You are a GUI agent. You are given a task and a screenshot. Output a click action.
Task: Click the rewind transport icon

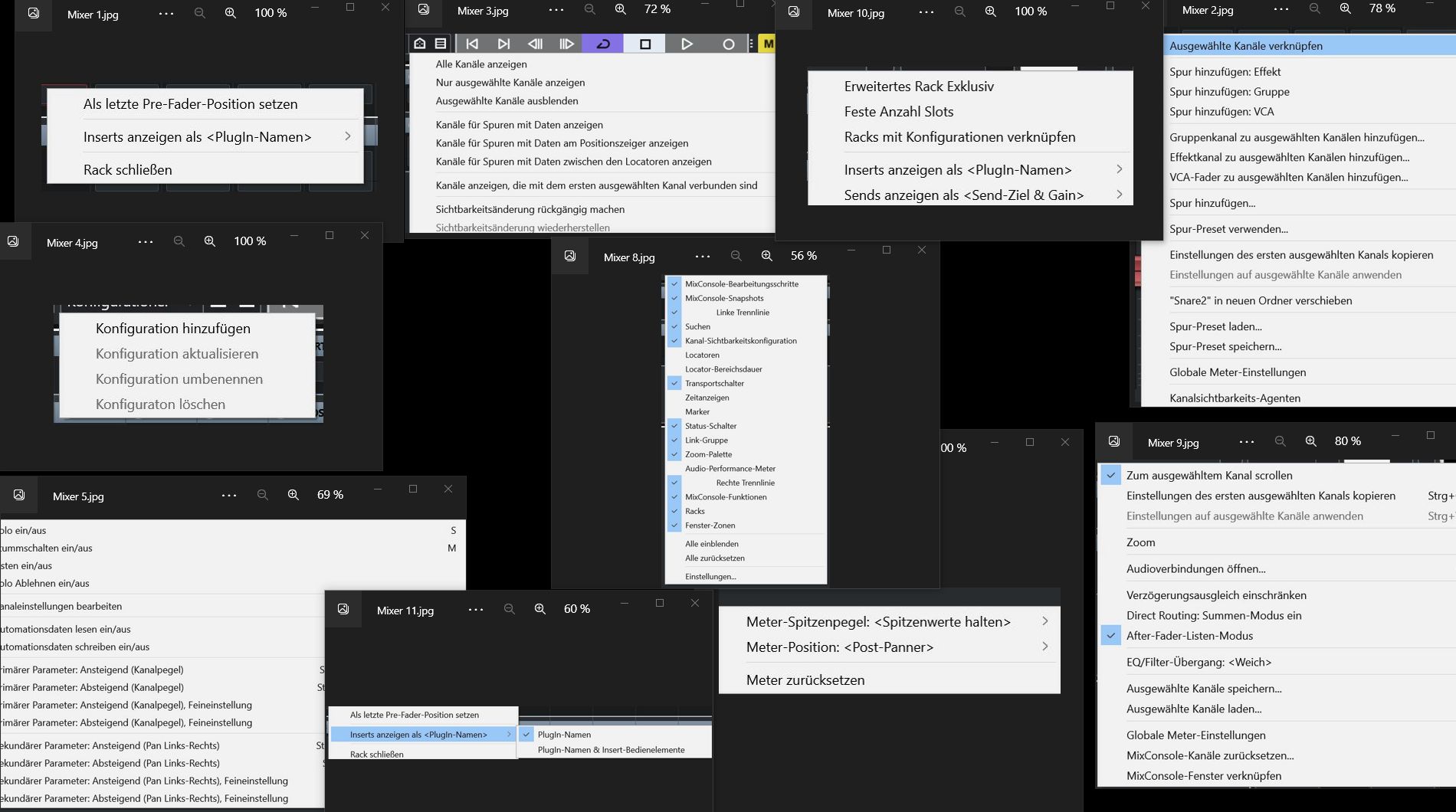click(x=535, y=44)
